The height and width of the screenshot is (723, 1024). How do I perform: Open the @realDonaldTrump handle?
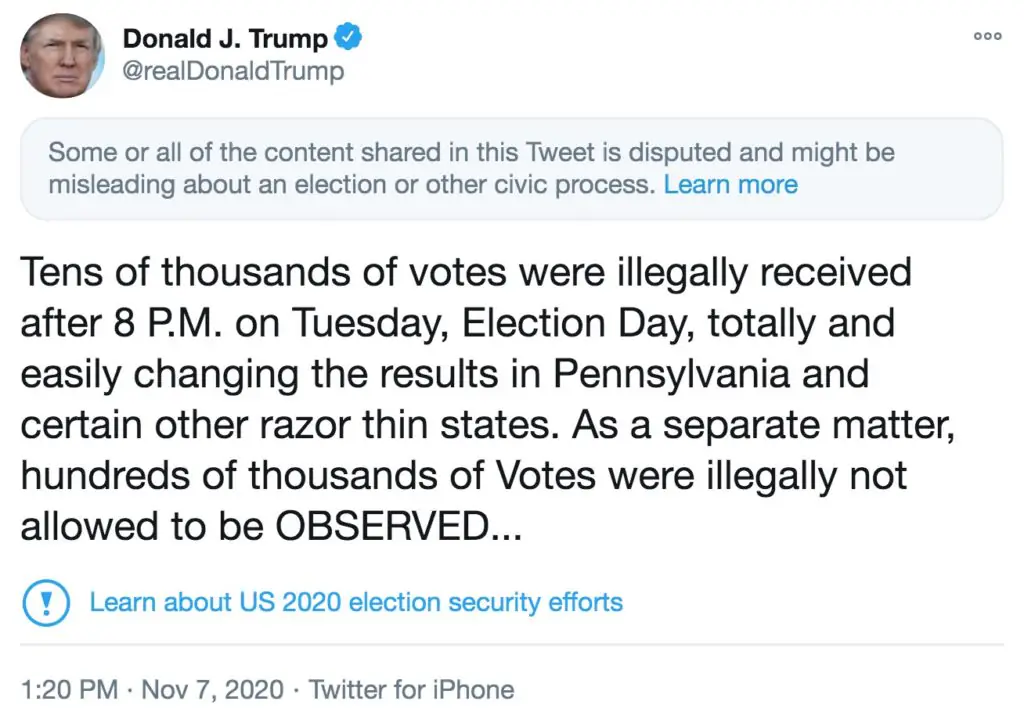point(233,71)
